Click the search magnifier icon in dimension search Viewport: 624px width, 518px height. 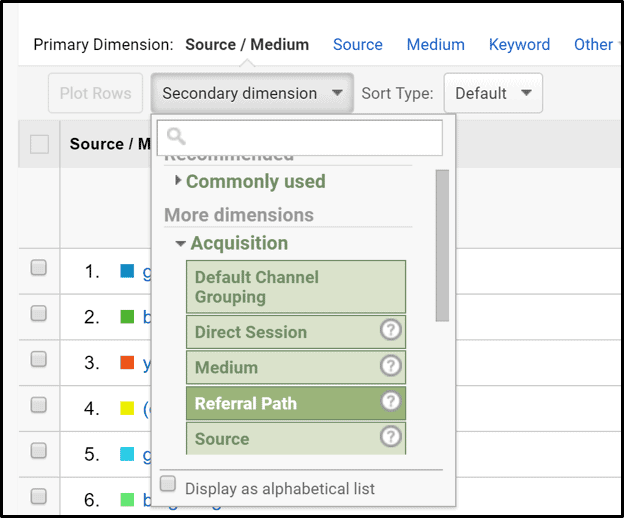point(176,136)
